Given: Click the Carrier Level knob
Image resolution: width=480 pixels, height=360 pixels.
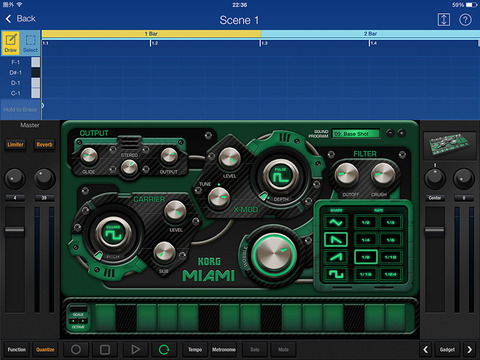Looking at the screenshot, I should tap(175, 211).
